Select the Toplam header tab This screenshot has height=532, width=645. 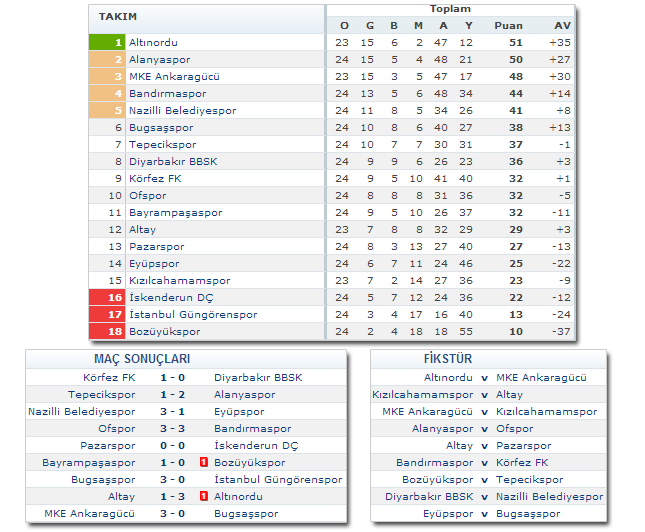point(450,9)
